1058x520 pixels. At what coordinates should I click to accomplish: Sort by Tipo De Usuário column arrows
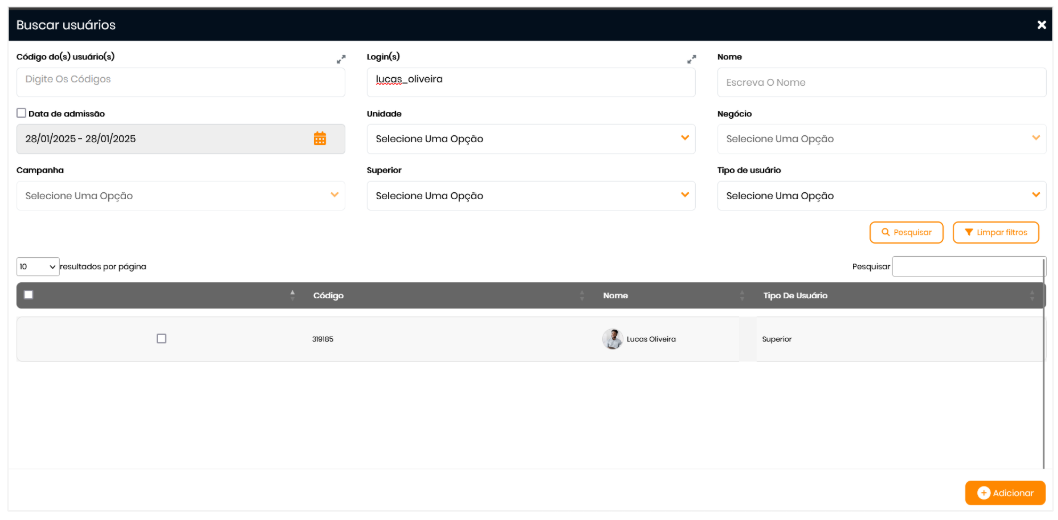click(1032, 295)
